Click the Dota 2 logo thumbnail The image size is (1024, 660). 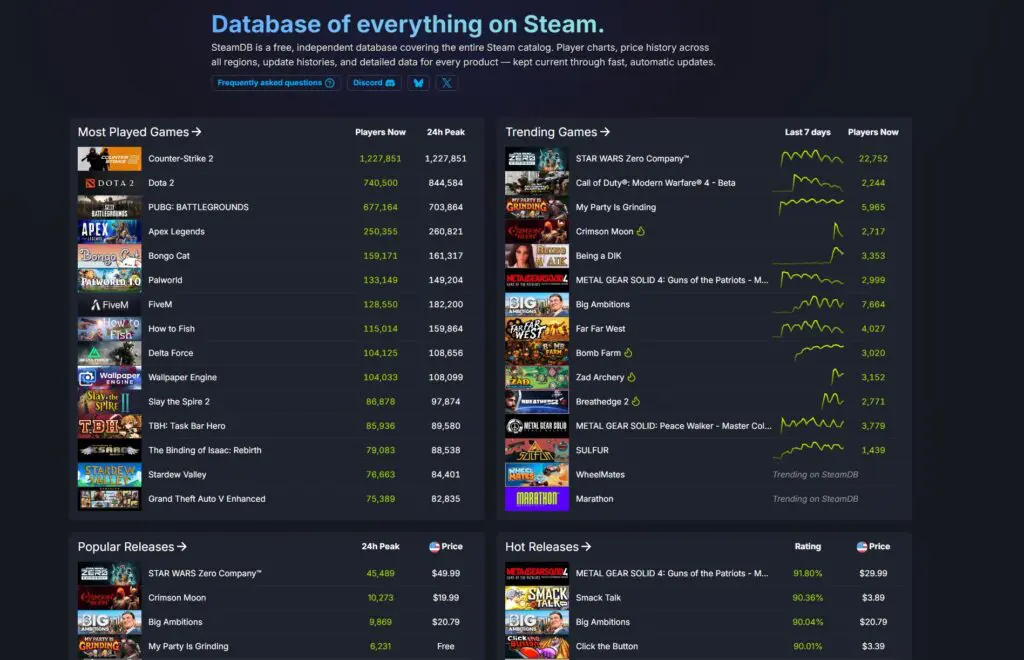point(109,183)
